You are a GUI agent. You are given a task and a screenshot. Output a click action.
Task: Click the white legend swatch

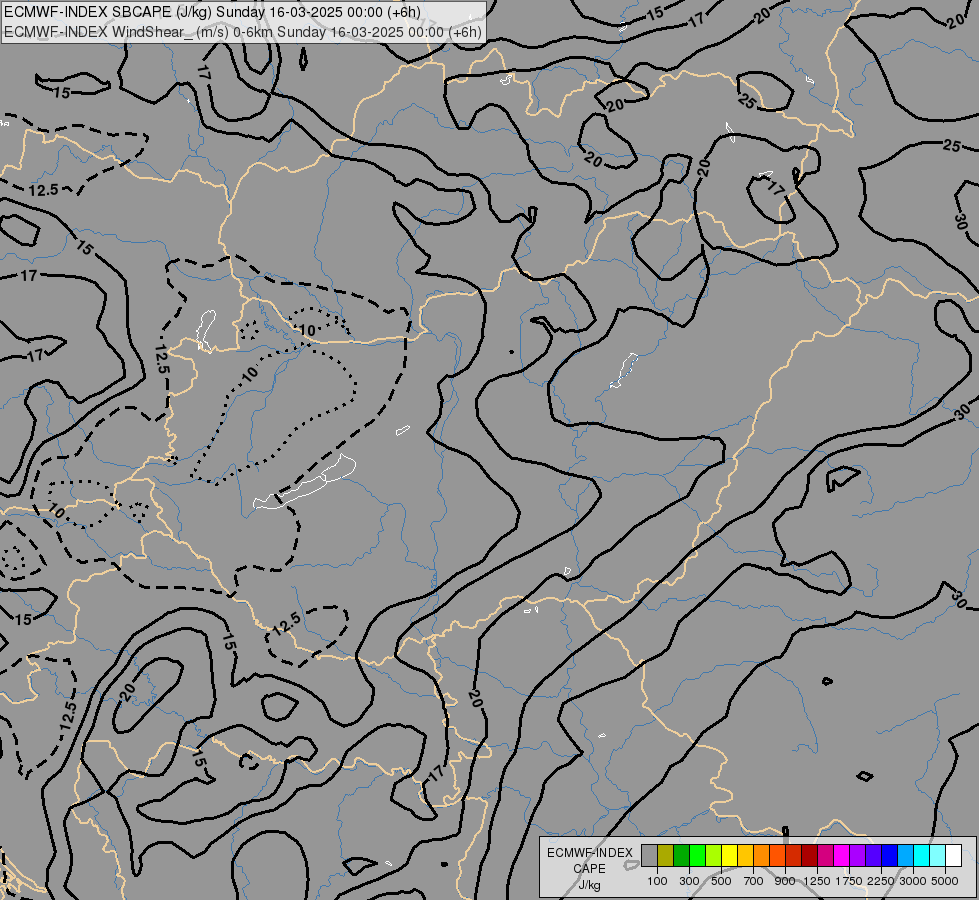click(953, 855)
